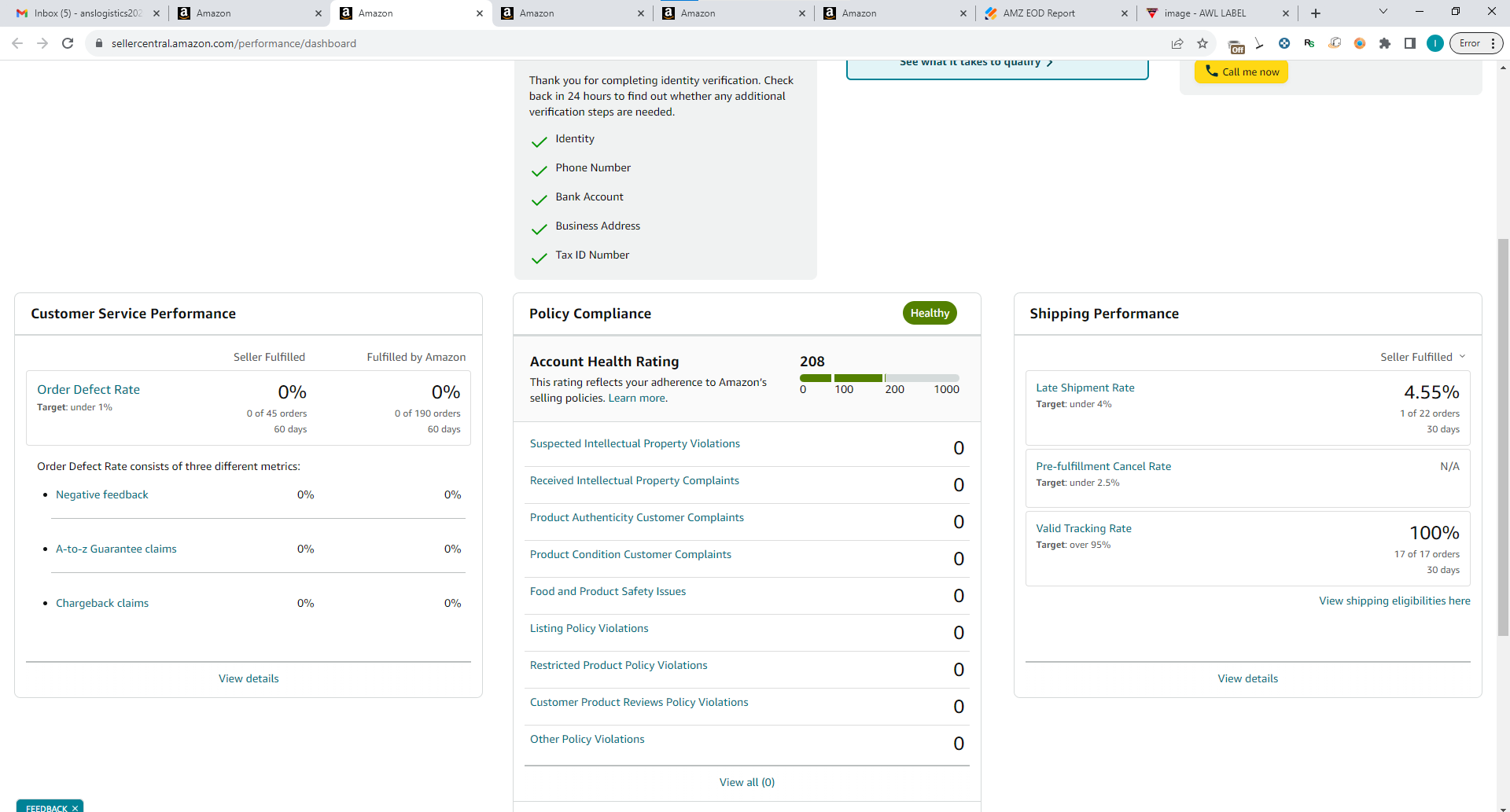Toggle the browser side panel icon
Screen dimensions: 1510x812
tap(1410, 43)
